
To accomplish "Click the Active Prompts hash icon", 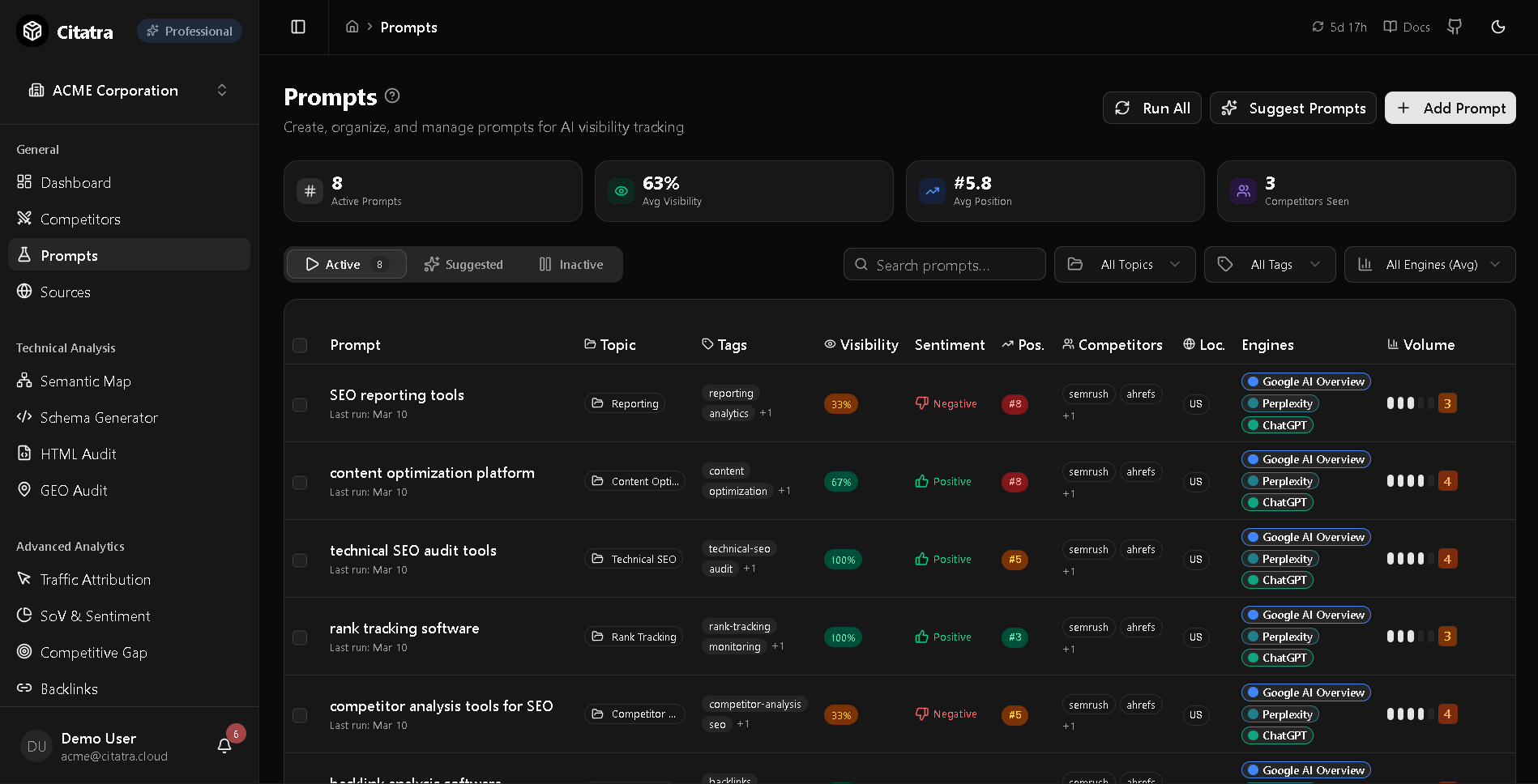I will (310, 191).
